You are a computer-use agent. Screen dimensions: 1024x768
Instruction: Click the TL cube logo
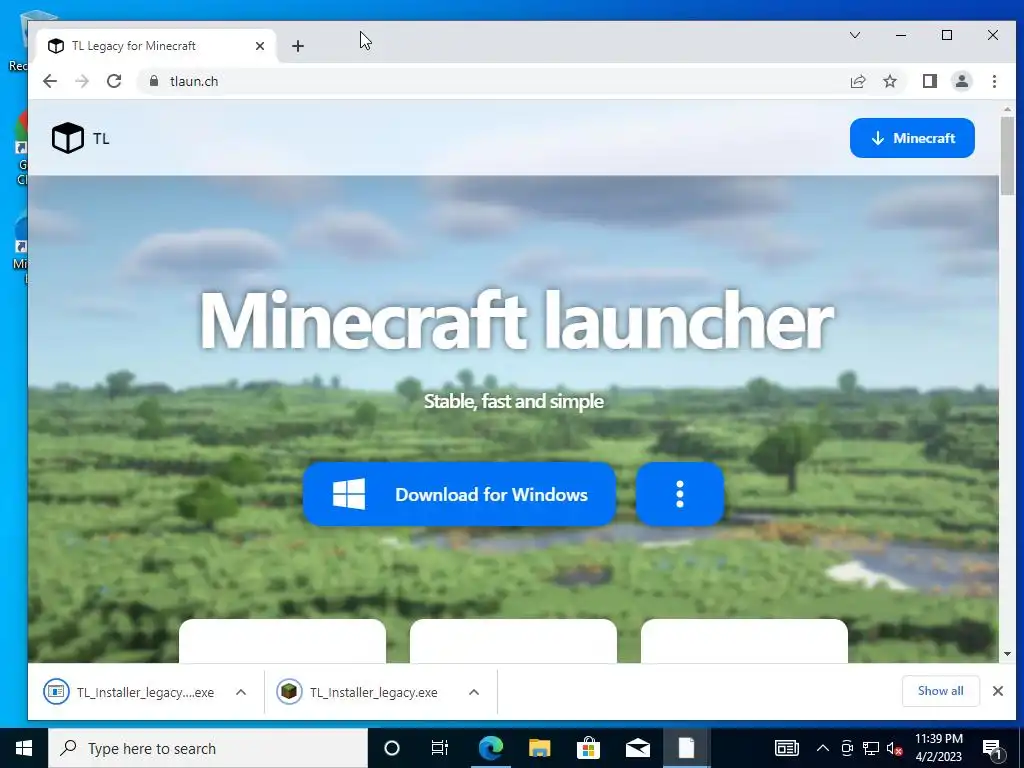tap(68, 138)
